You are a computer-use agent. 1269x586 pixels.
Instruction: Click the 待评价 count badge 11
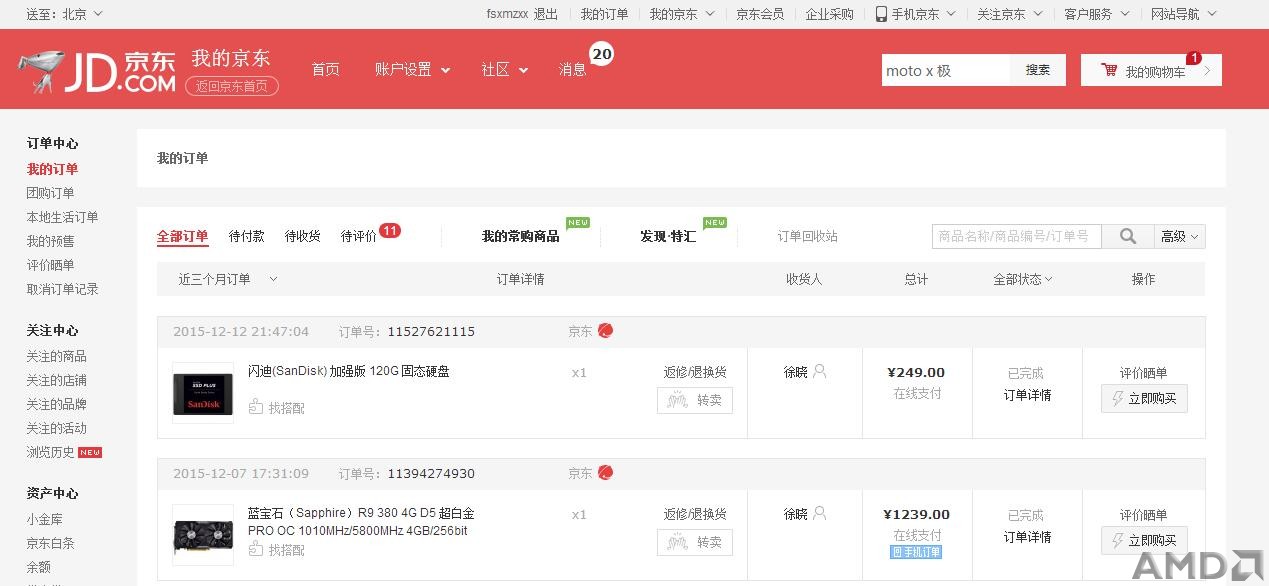[390, 231]
